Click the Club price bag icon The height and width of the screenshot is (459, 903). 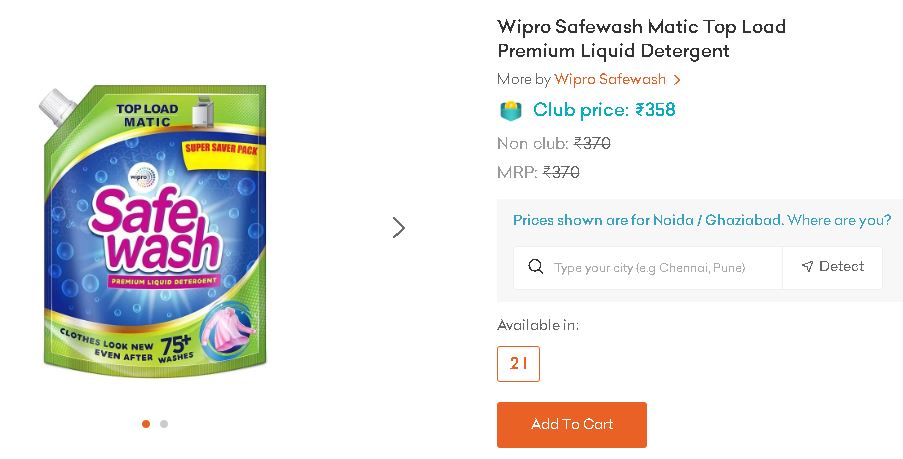click(510, 111)
